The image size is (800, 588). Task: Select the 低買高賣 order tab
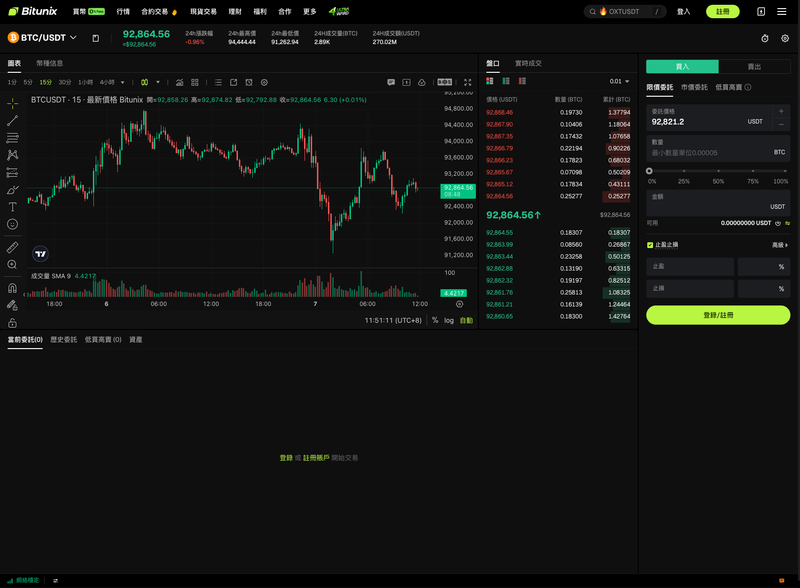729,87
